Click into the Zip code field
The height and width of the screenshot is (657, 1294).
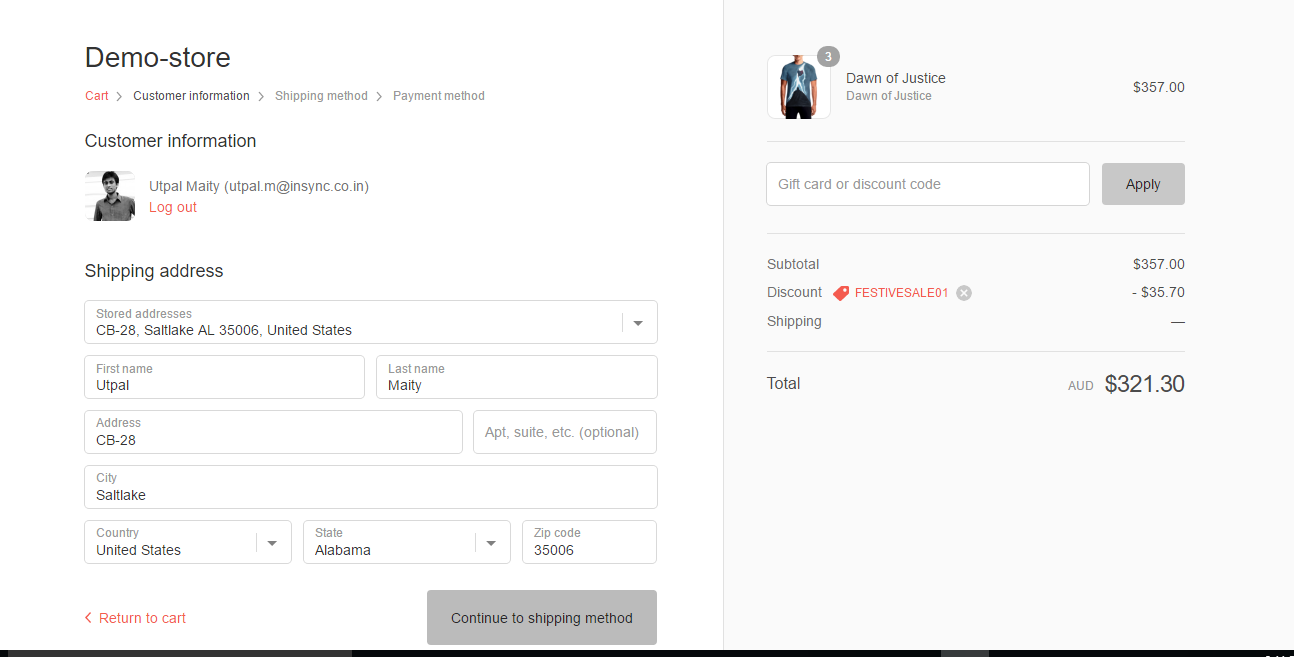[x=590, y=542]
